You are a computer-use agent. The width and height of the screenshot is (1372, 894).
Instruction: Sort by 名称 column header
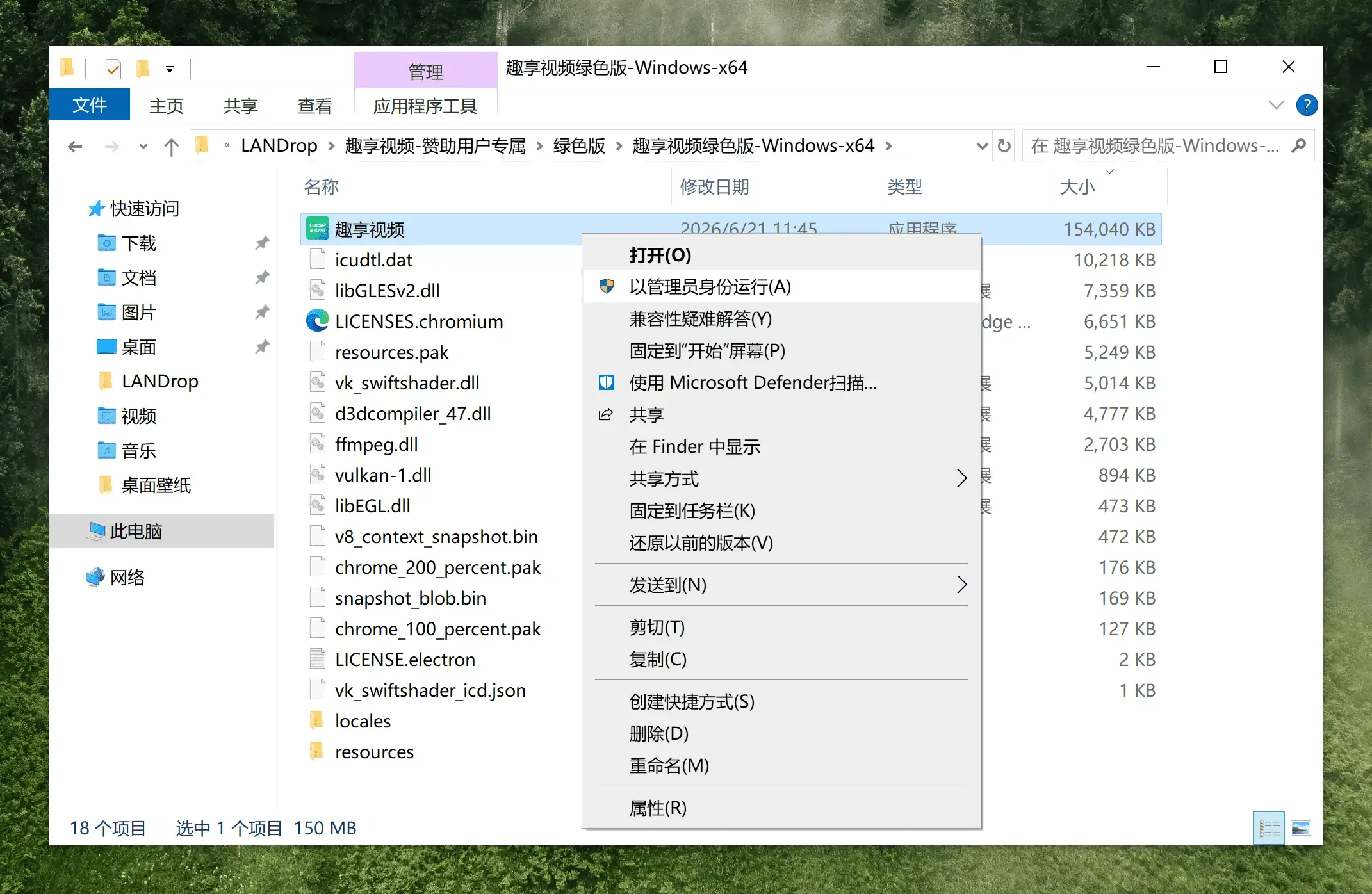pyautogui.click(x=486, y=186)
